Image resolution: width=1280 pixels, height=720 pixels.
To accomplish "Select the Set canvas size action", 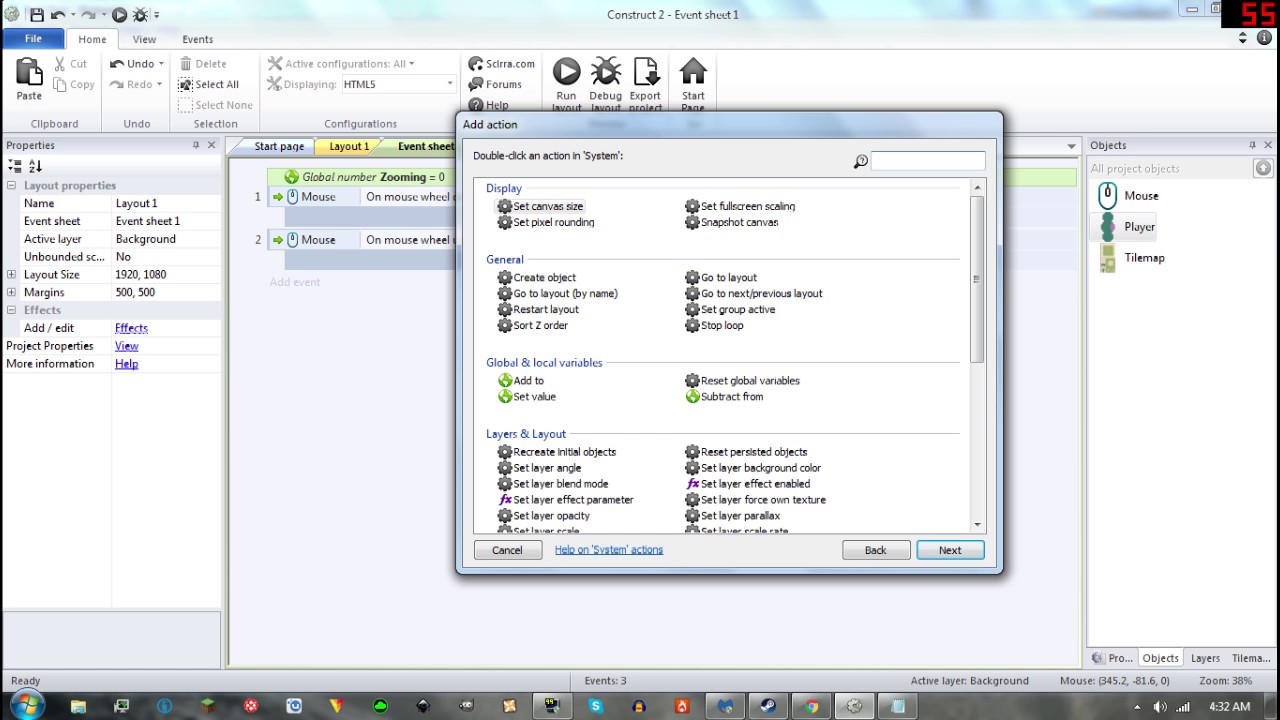I will point(541,206).
